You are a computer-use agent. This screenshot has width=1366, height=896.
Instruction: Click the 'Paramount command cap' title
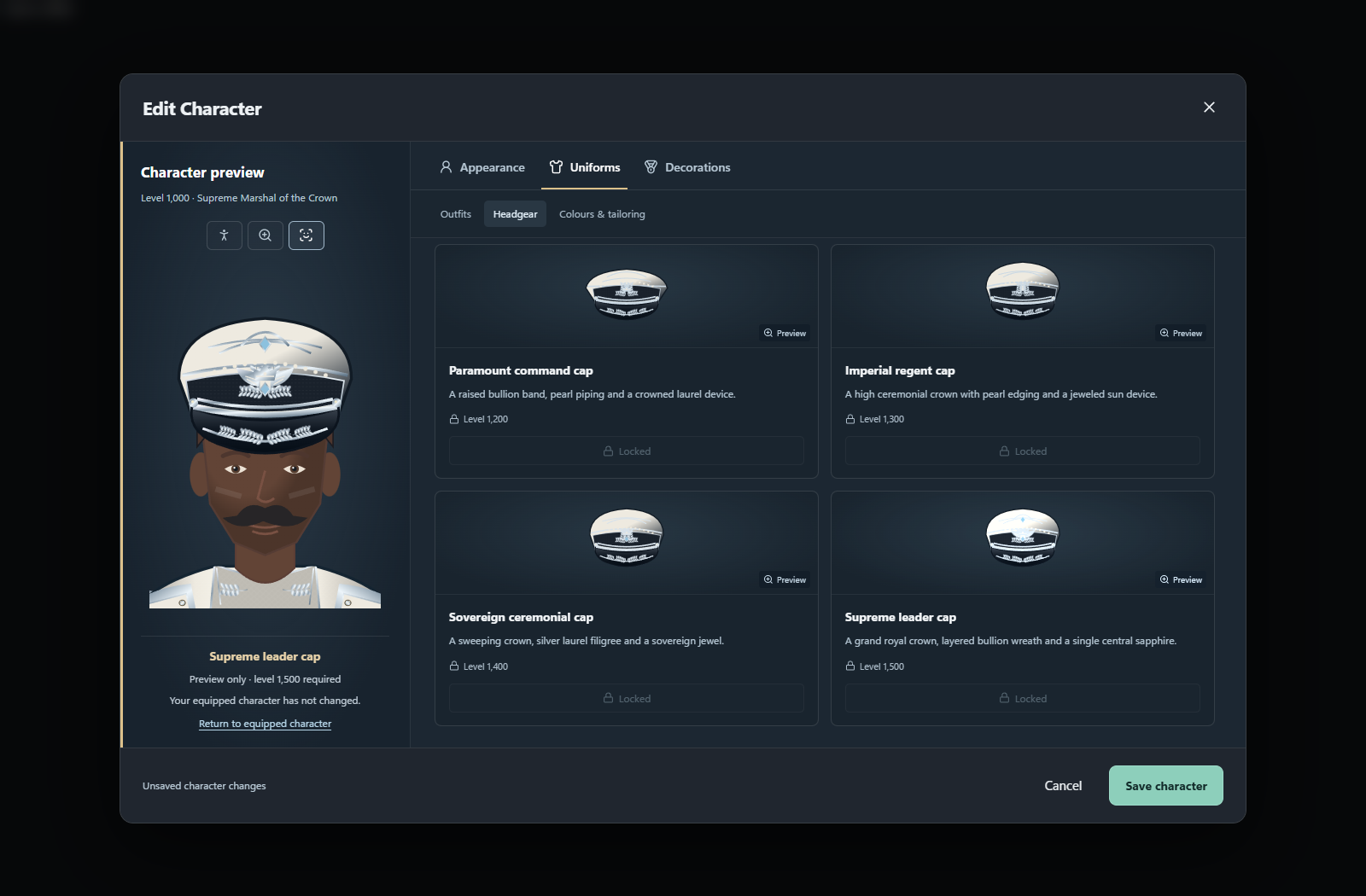pos(521,370)
